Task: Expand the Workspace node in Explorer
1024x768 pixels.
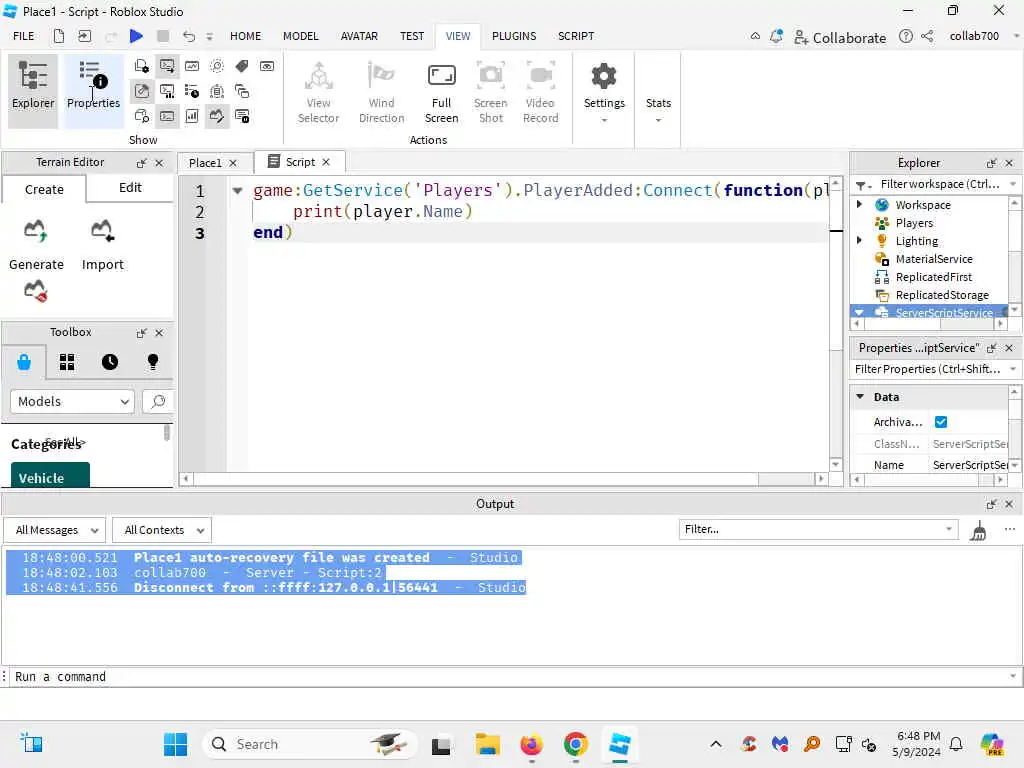Action: (x=859, y=204)
